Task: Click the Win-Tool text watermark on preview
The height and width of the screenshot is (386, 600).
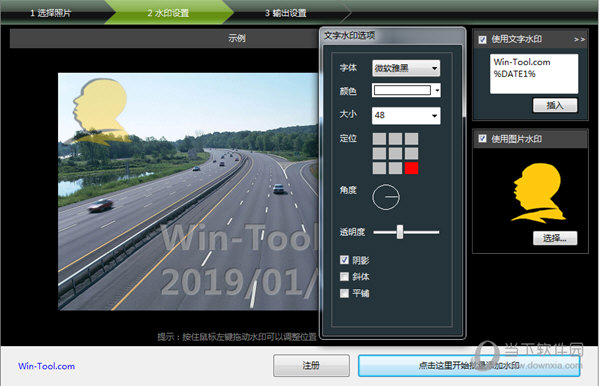Action: point(239,238)
